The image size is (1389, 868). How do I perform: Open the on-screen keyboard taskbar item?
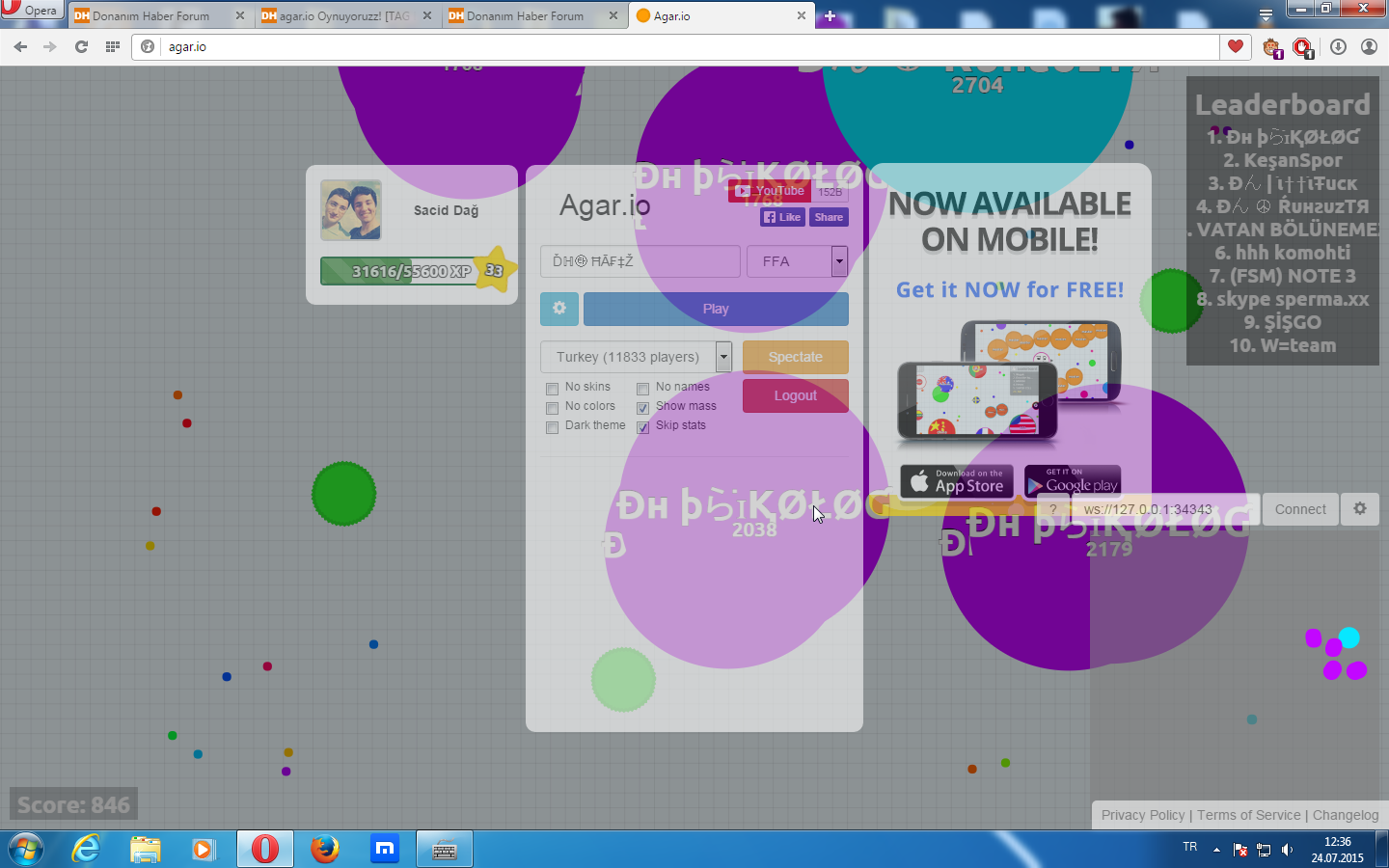(445, 850)
